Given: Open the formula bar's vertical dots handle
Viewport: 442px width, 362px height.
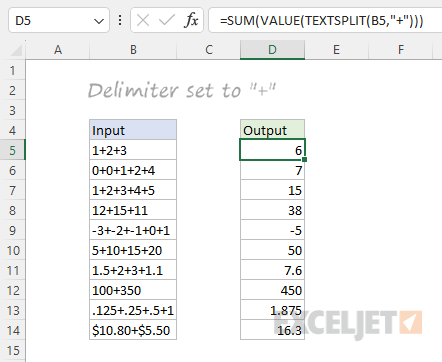Looking at the screenshot, I should [x=120, y=20].
